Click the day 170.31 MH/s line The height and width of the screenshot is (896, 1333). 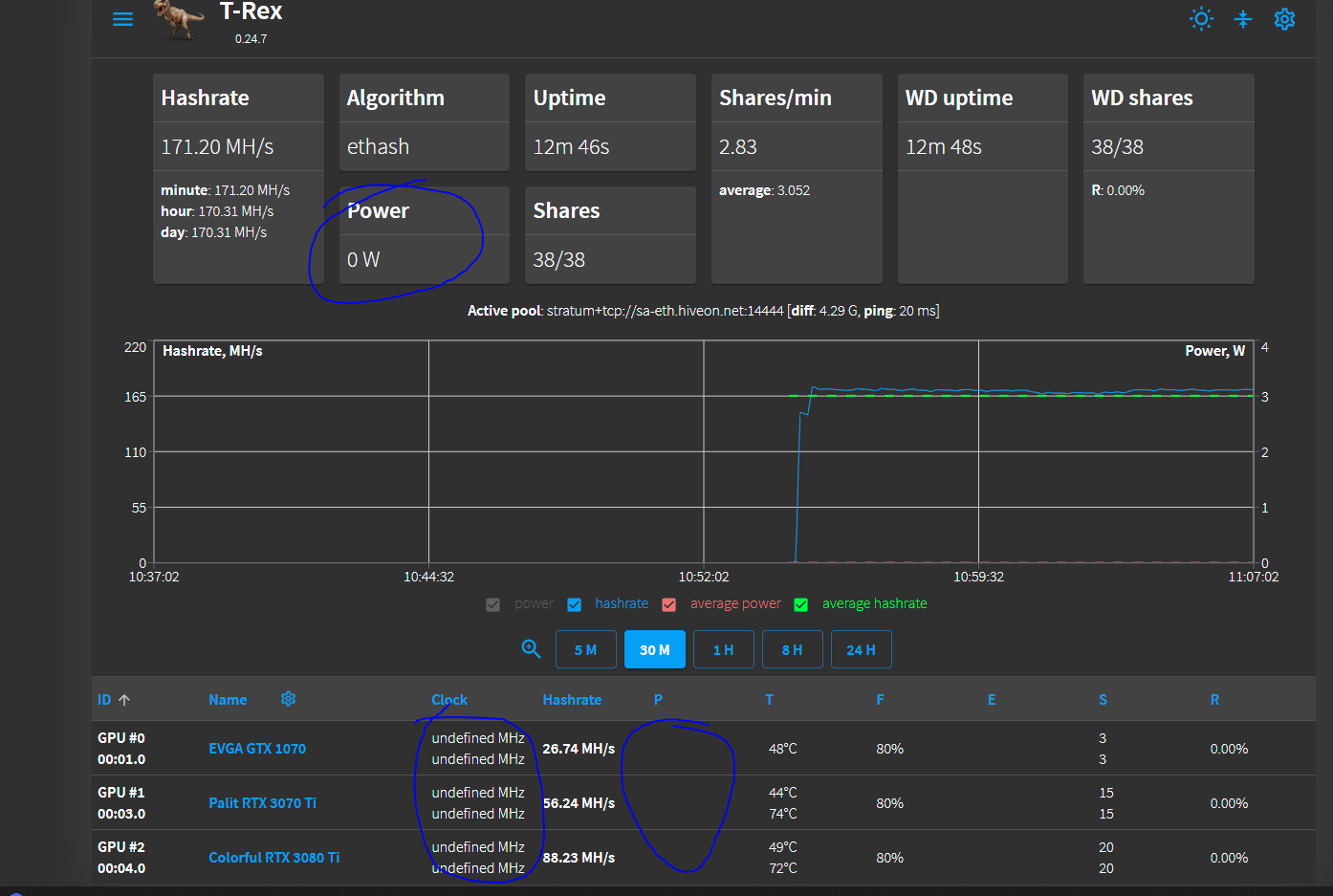click(x=213, y=232)
